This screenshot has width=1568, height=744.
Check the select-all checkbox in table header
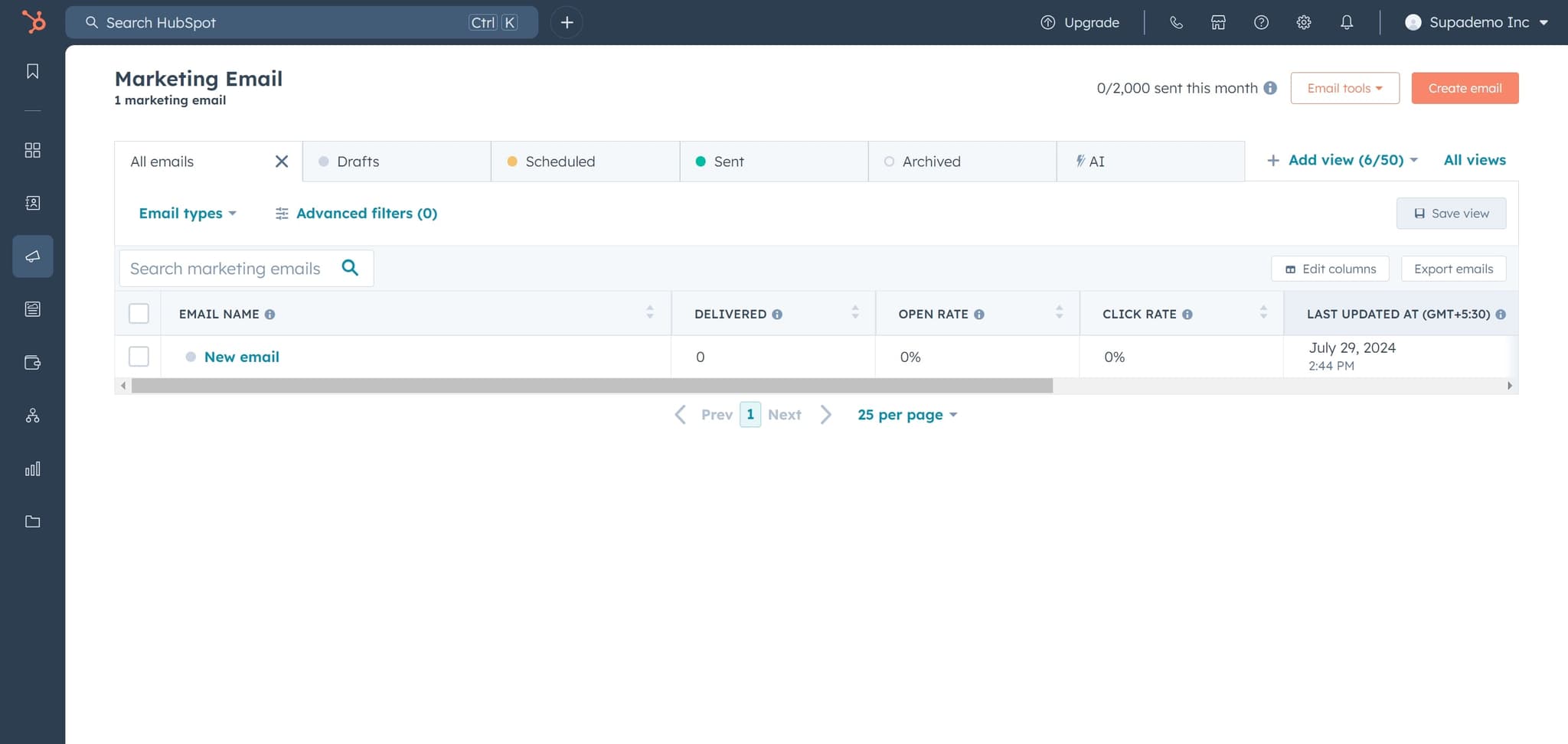139,313
